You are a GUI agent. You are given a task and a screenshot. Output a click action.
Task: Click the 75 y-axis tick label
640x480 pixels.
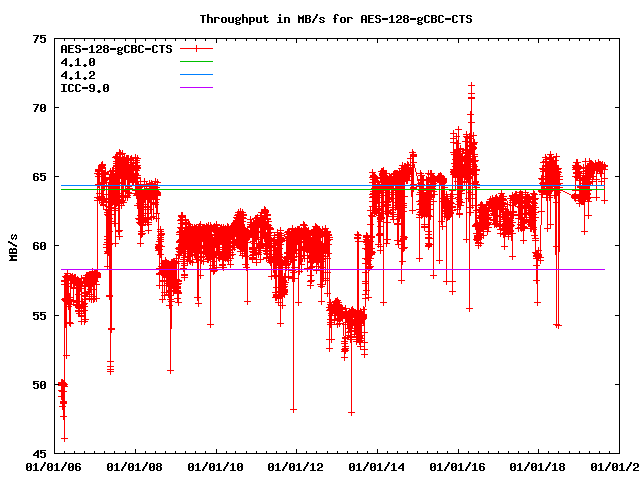[39, 39]
